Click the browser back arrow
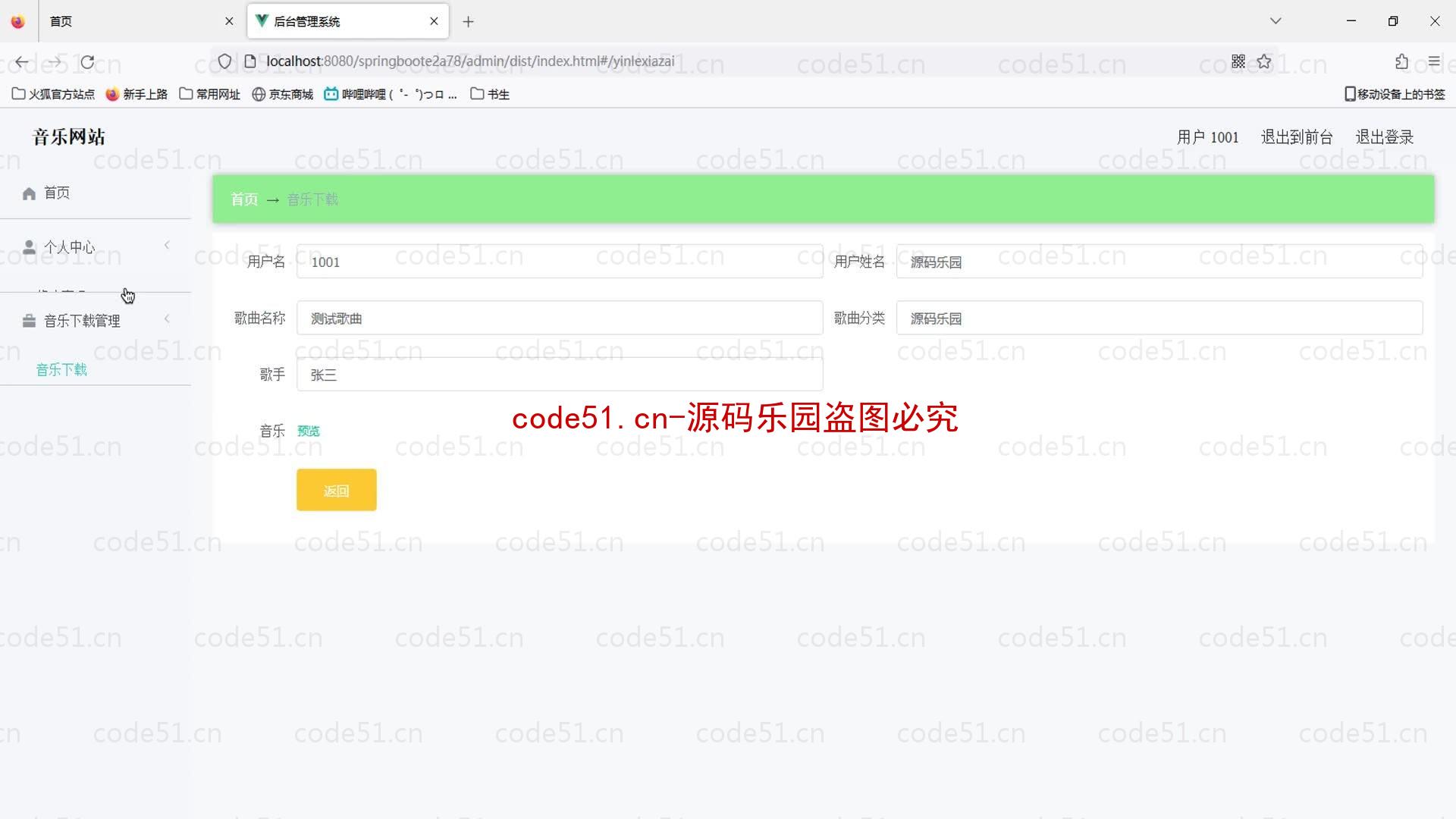Image resolution: width=1456 pixels, height=819 pixels. tap(22, 62)
